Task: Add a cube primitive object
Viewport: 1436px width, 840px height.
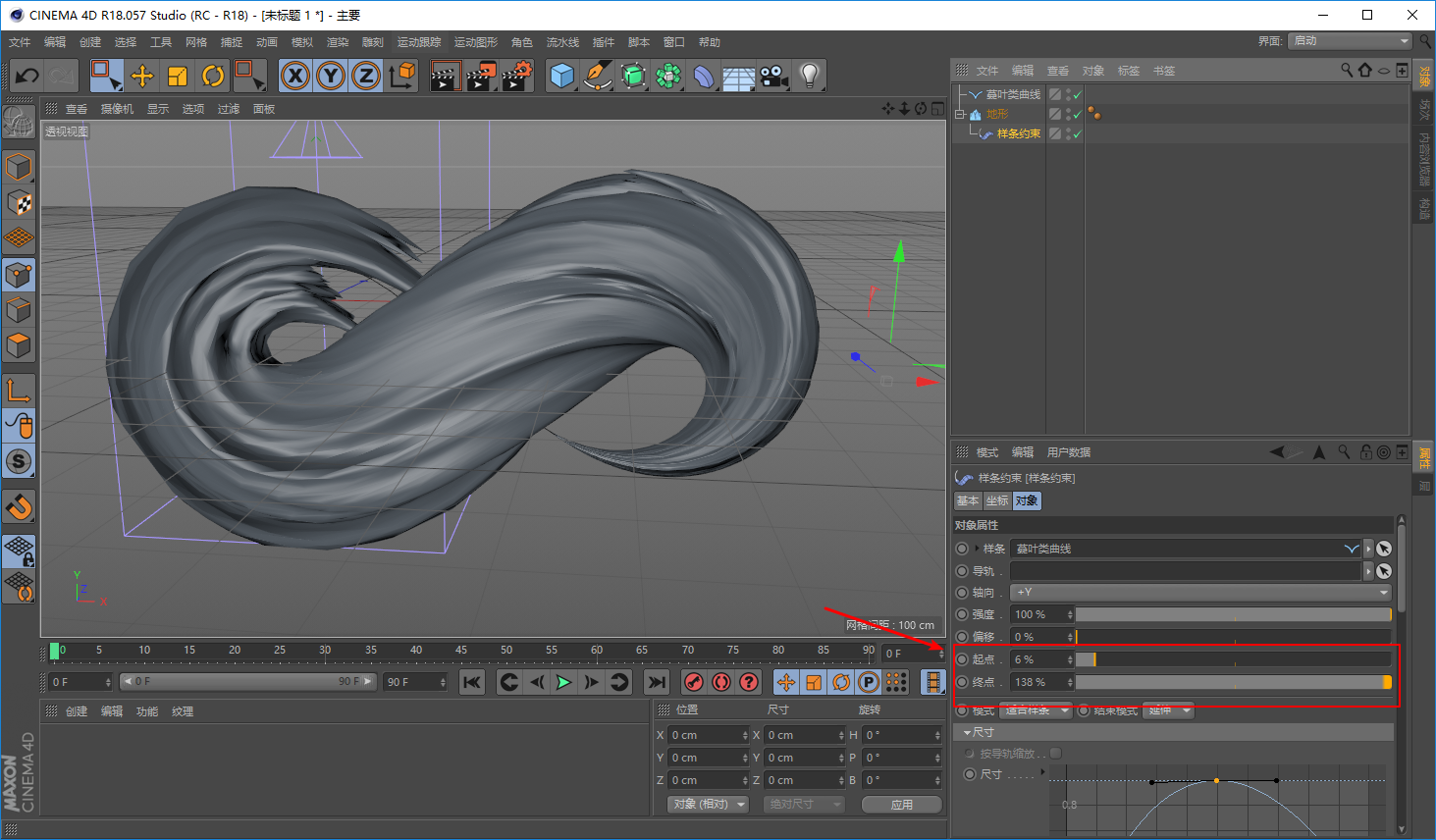Action: (562, 76)
